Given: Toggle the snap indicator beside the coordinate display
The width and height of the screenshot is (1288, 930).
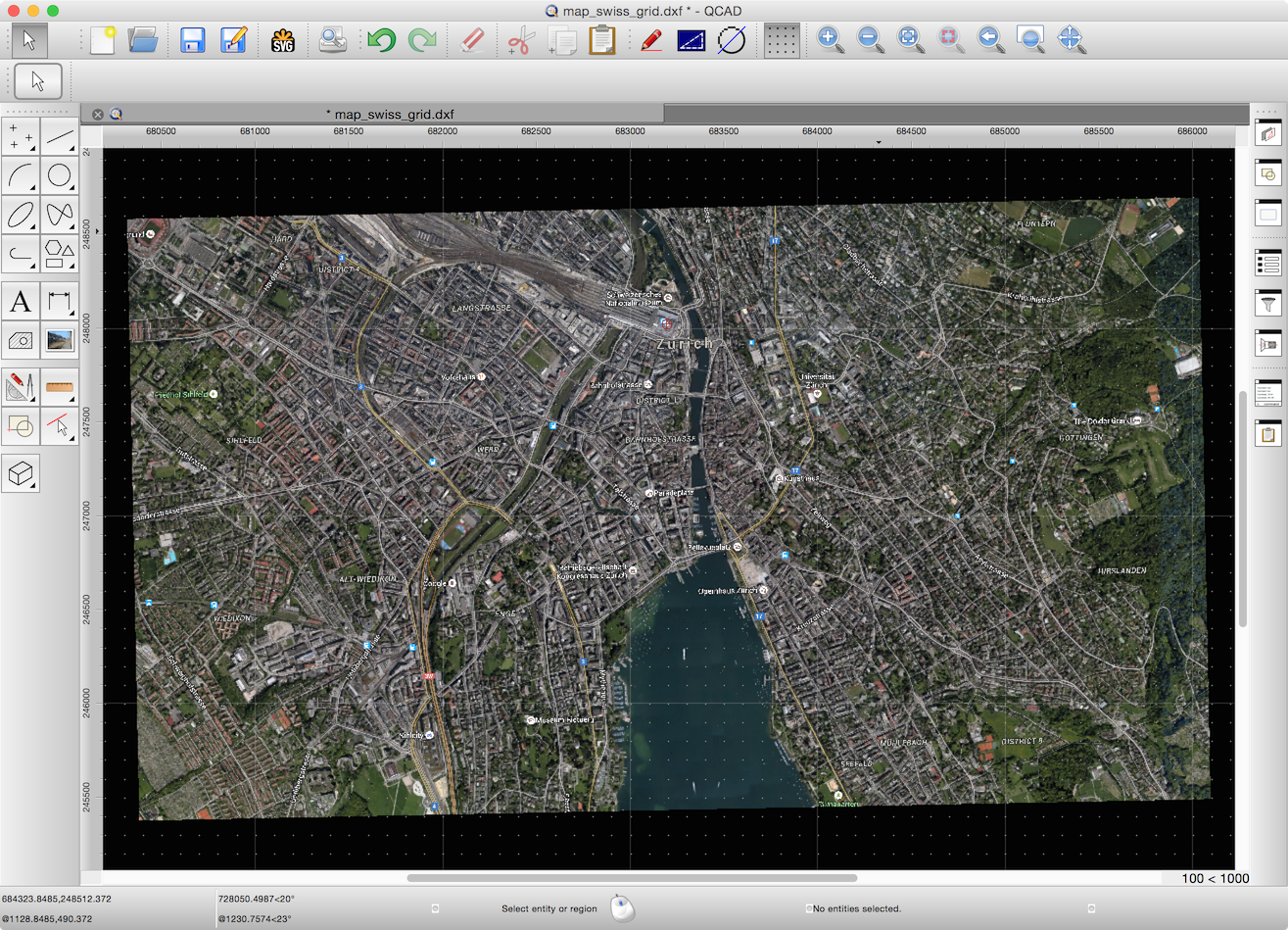Looking at the screenshot, I should pos(436,908).
